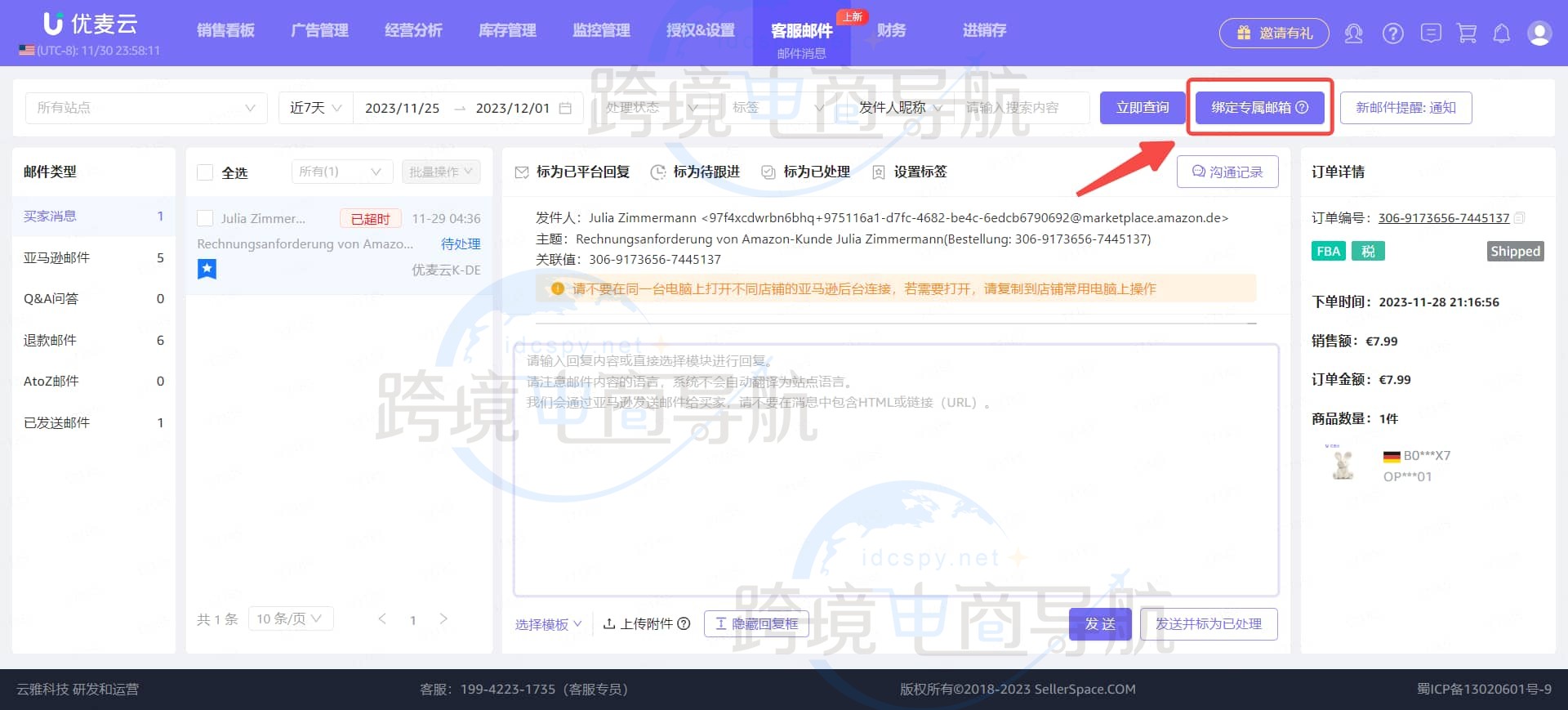Tick the checkbox for Julia Zimmer mail

point(205,218)
